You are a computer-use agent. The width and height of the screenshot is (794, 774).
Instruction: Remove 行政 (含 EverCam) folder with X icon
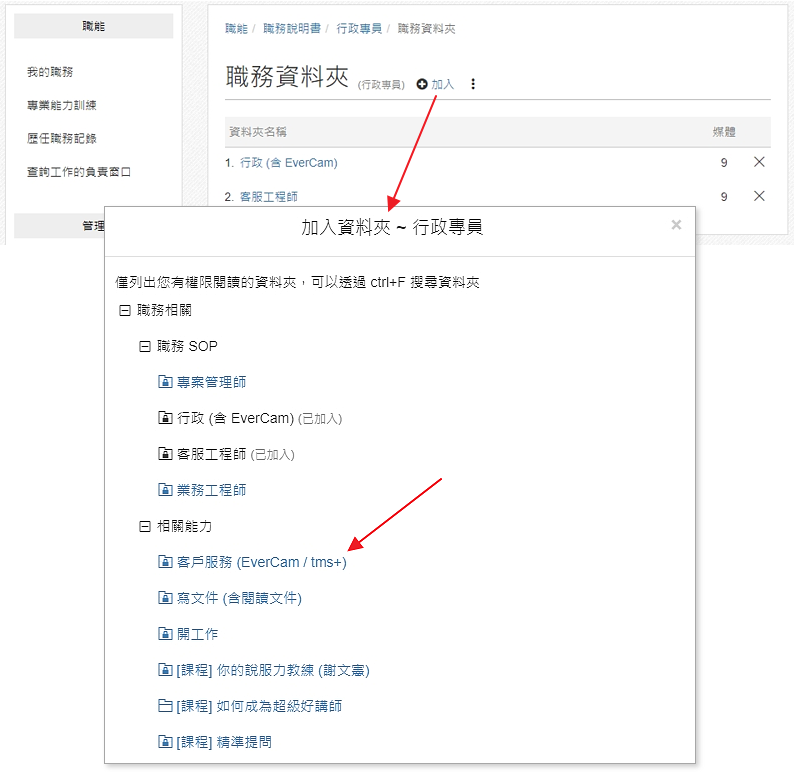coord(759,162)
